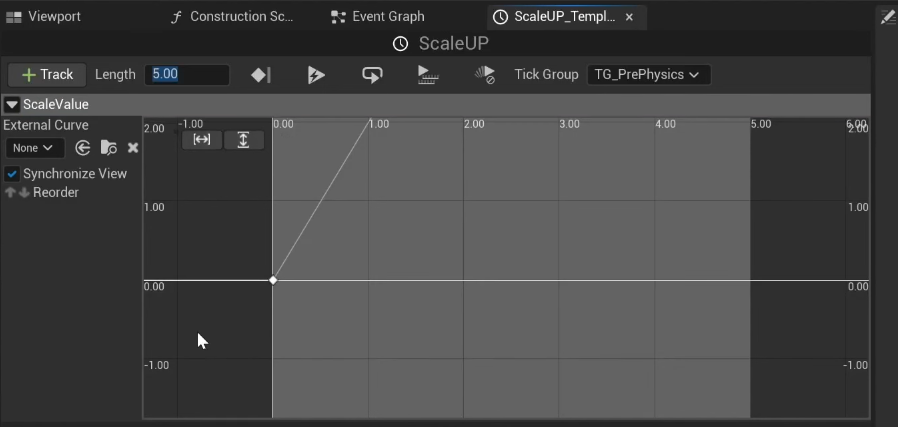Viewport: 898px width, 427px height.
Task: Browse to external curve in Content Browser
Action: (109, 148)
